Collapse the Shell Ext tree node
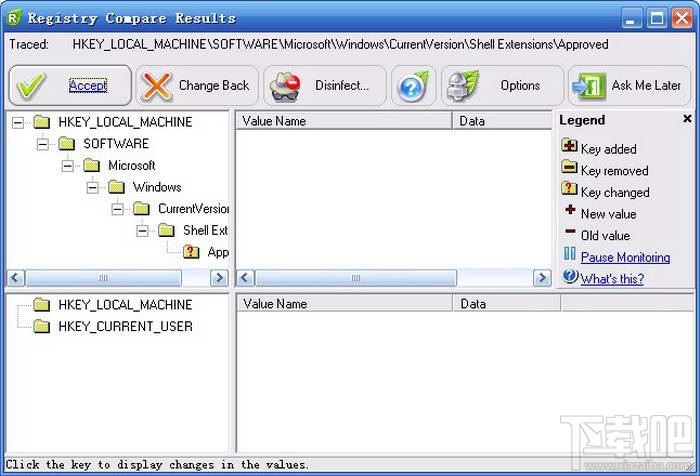 142,230
